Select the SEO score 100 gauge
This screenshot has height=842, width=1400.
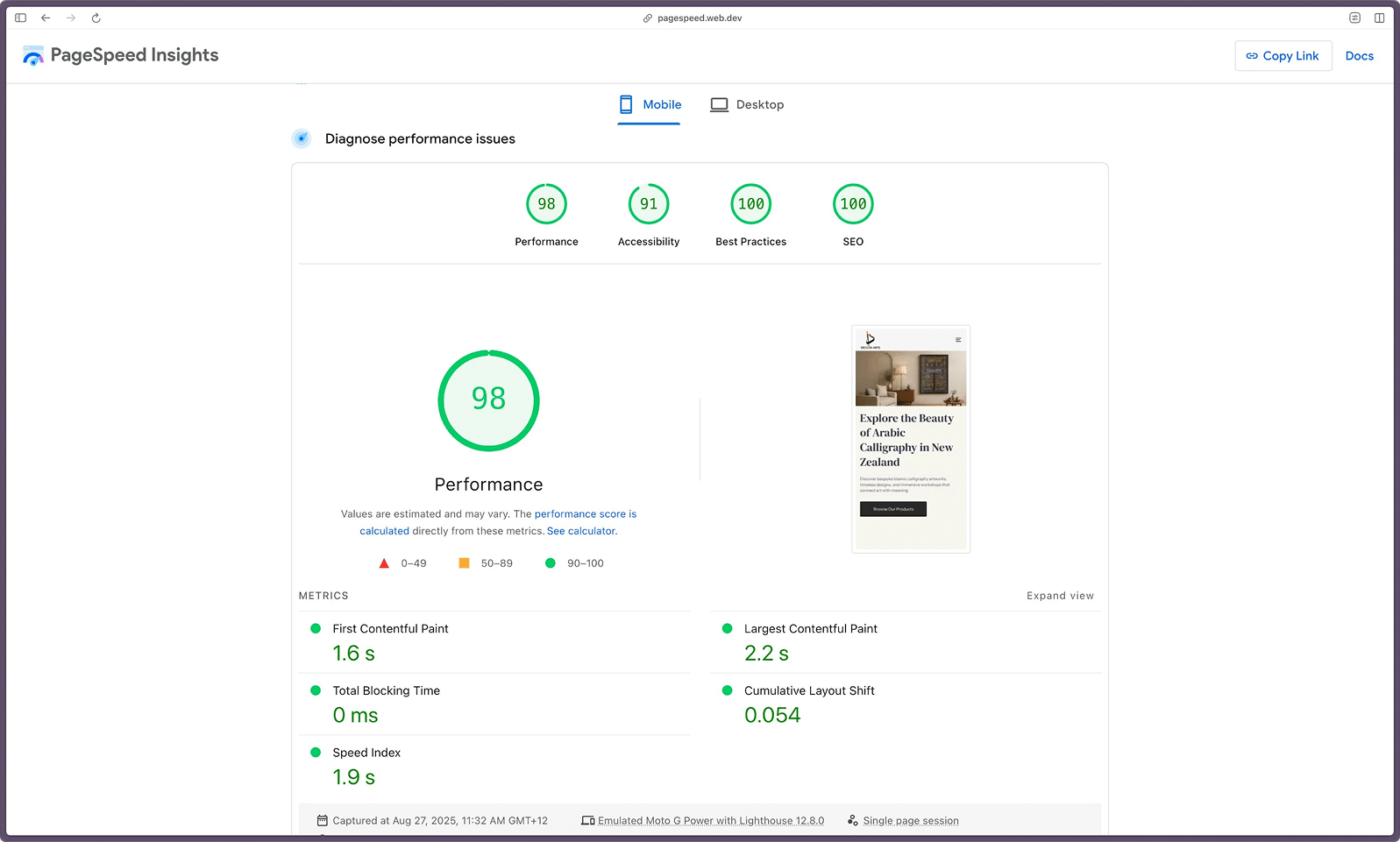point(853,204)
